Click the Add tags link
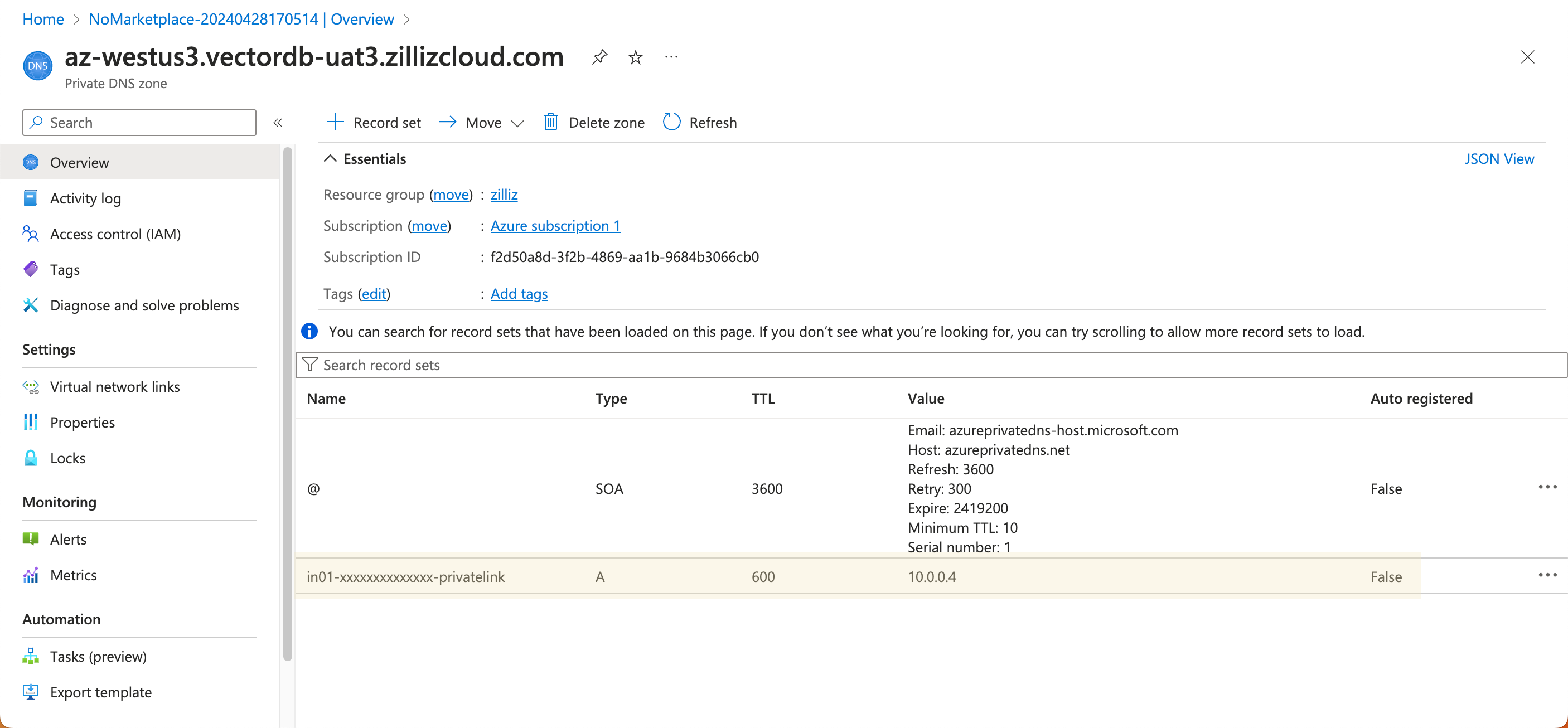The width and height of the screenshot is (1568, 728). pos(519,294)
